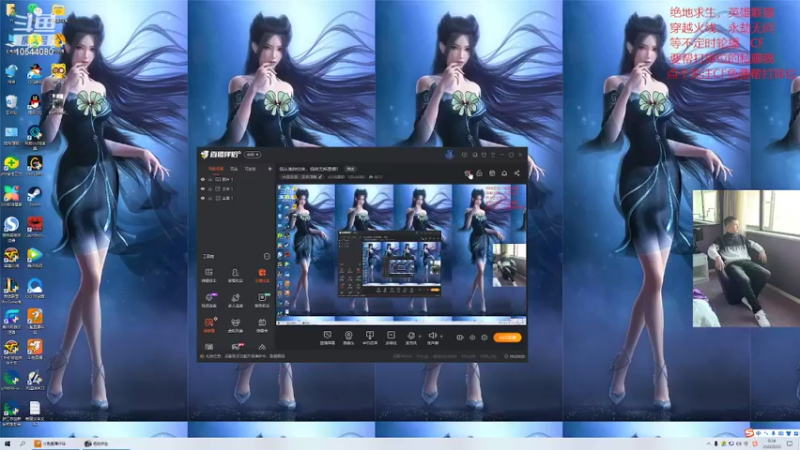800x450 pixels.
Task: Toggle eye visibility for the text source row
Action: 203,189
